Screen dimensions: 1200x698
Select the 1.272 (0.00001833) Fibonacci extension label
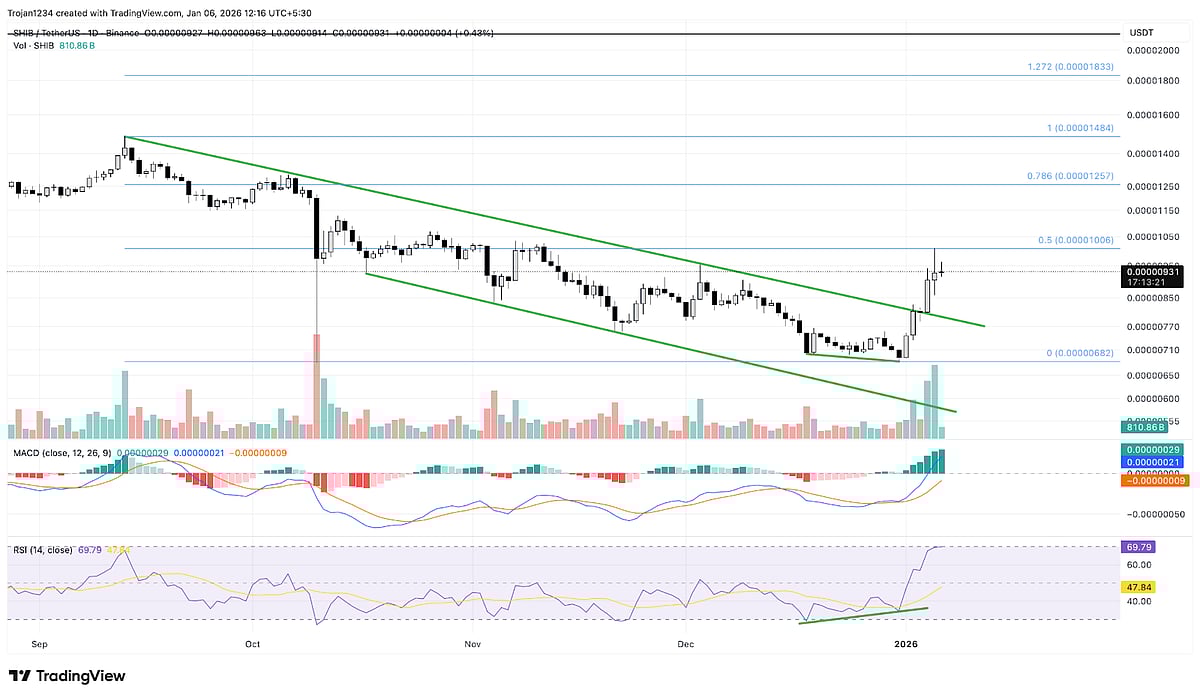pos(1073,65)
